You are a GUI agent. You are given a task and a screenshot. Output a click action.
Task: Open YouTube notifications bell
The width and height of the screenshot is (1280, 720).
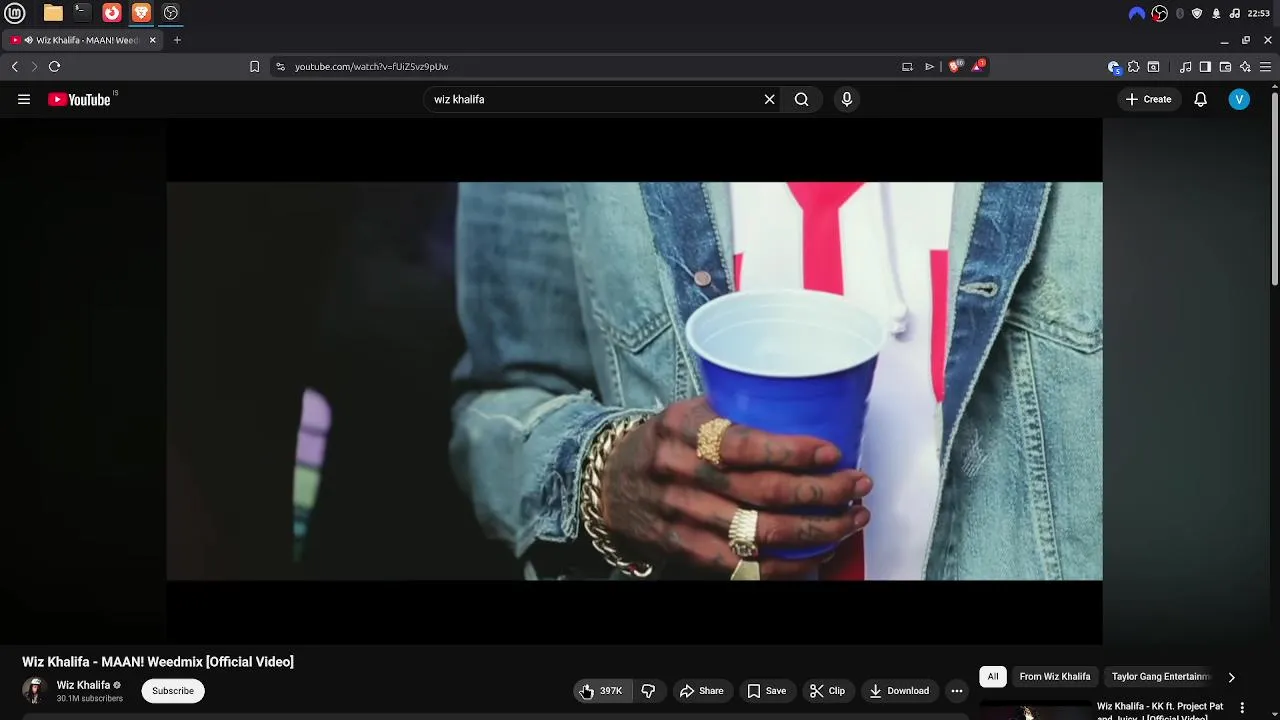1201,99
